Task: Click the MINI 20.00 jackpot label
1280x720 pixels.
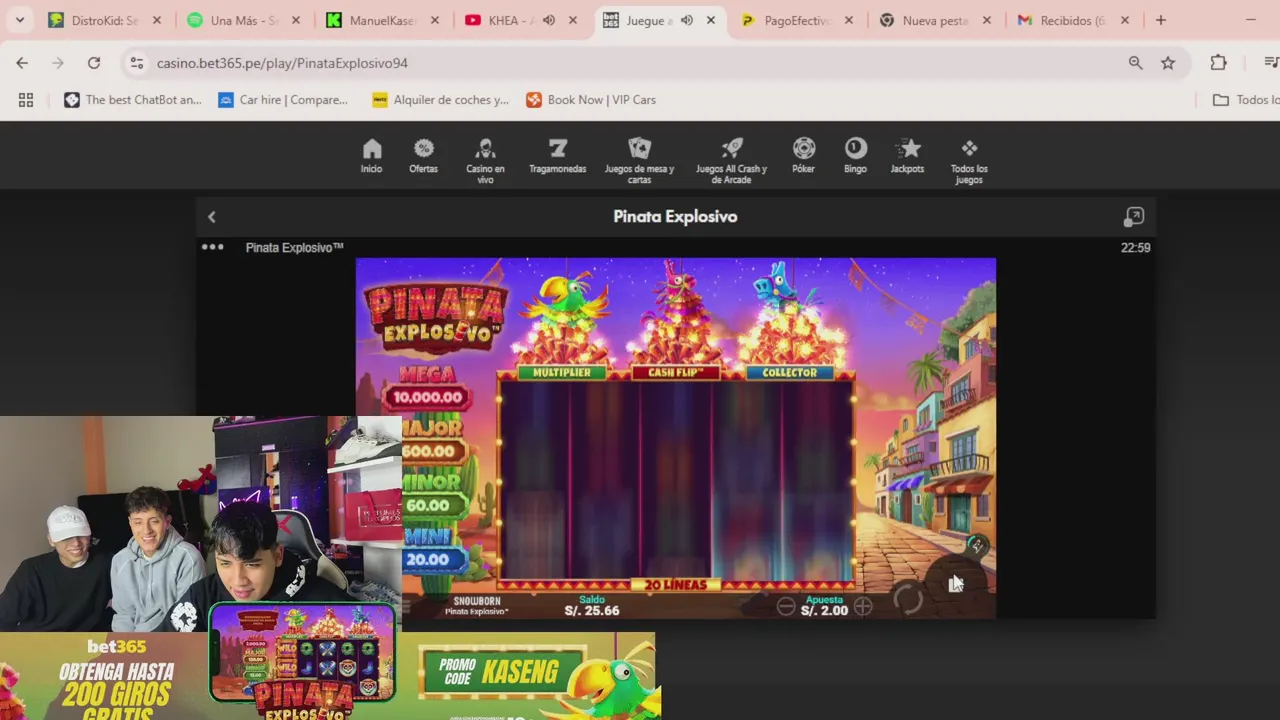Action: click(x=428, y=552)
